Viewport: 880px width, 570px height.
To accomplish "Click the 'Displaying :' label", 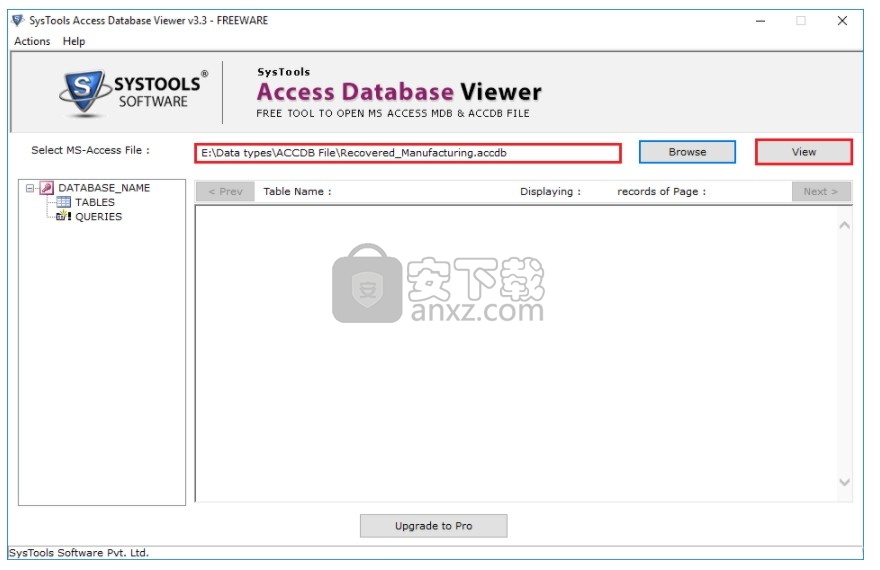I will tap(550, 191).
